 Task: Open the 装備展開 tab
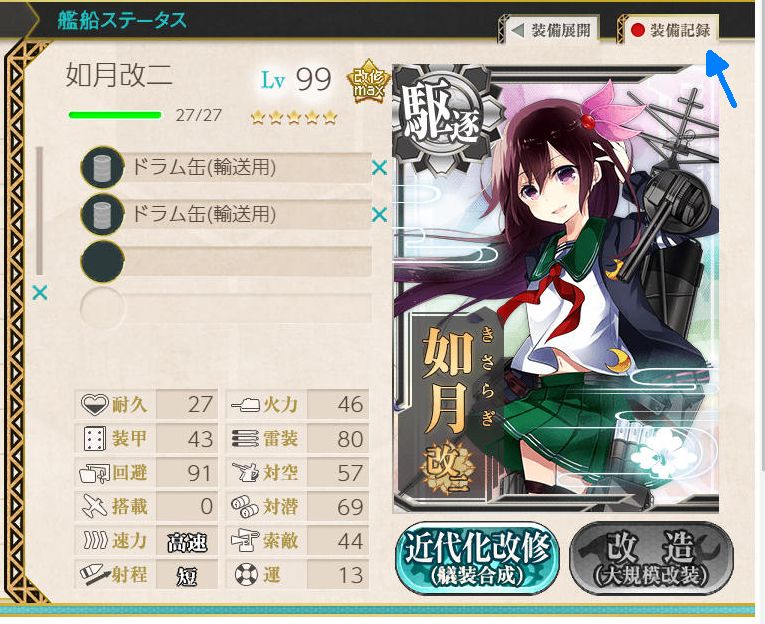[x=551, y=30]
